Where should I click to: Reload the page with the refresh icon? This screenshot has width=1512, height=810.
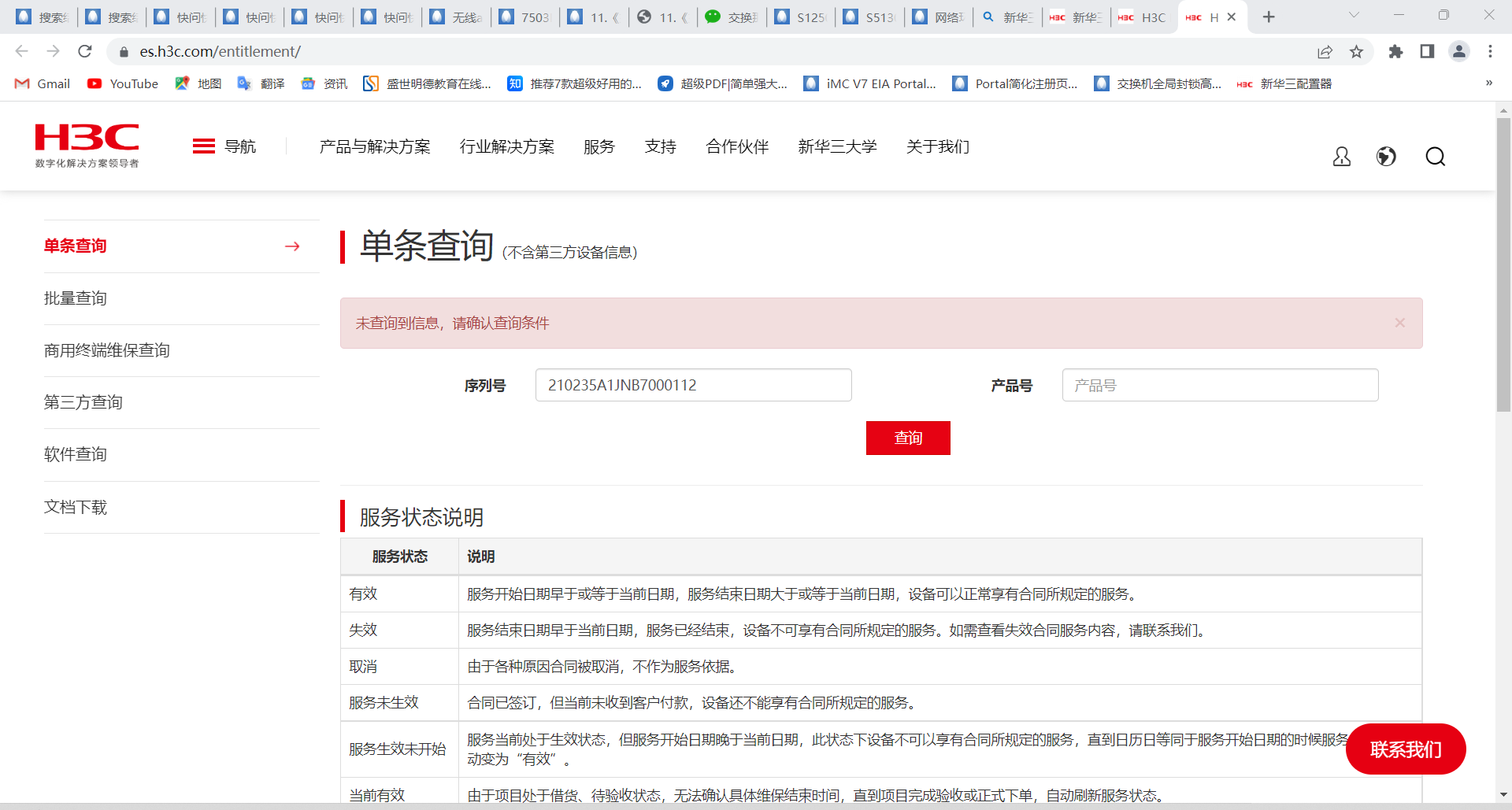point(85,52)
